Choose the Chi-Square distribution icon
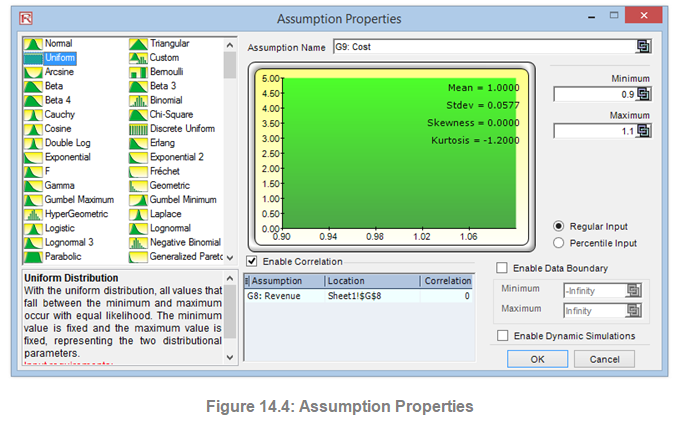The width and height of the screenshot is (689, 428). [138, 115]
